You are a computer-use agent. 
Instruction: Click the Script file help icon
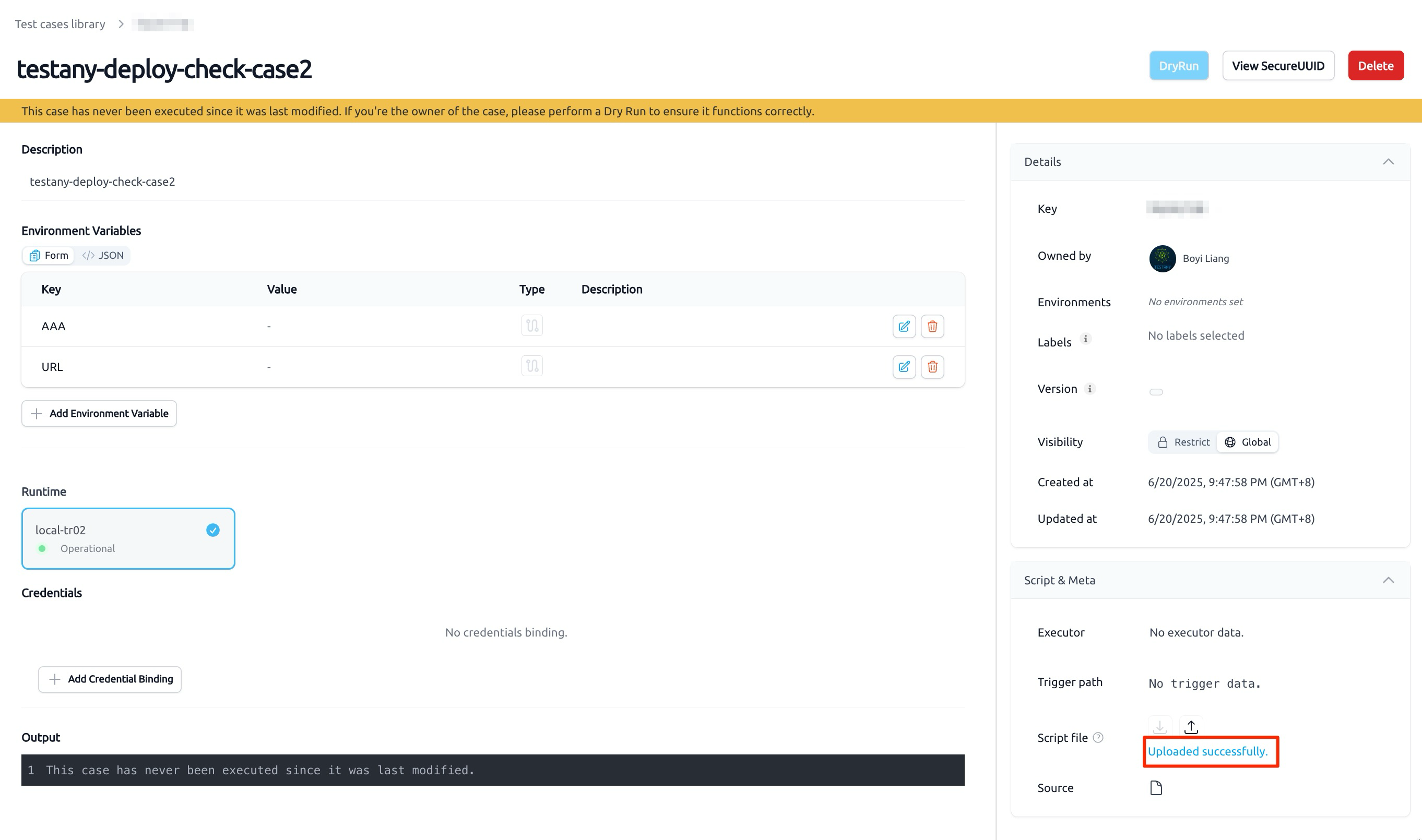point(1098,738)
